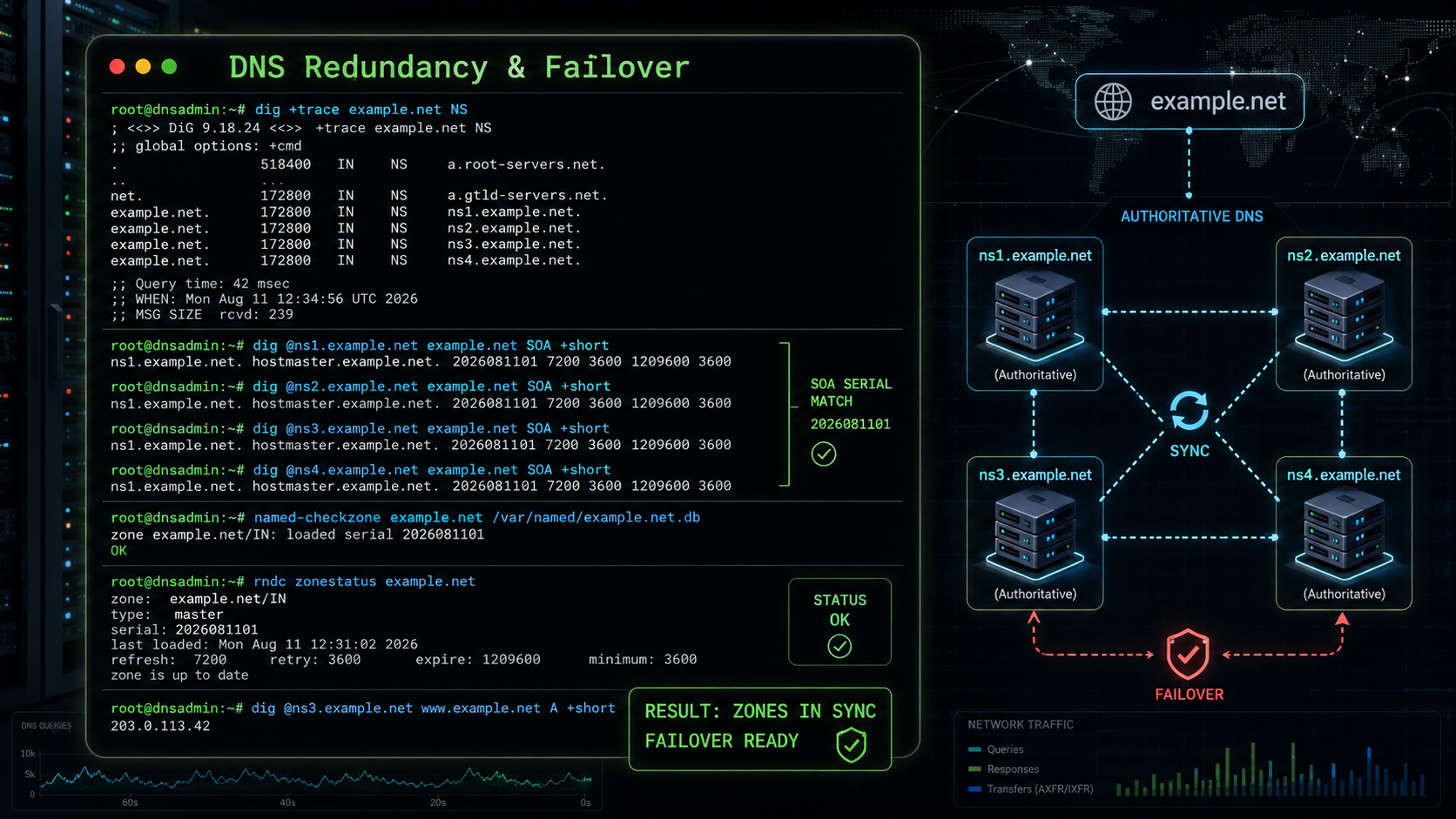Click the "(Authoritative)" label under the ns4 server
Screen dimensions: 1456x819
(1344, 594)
